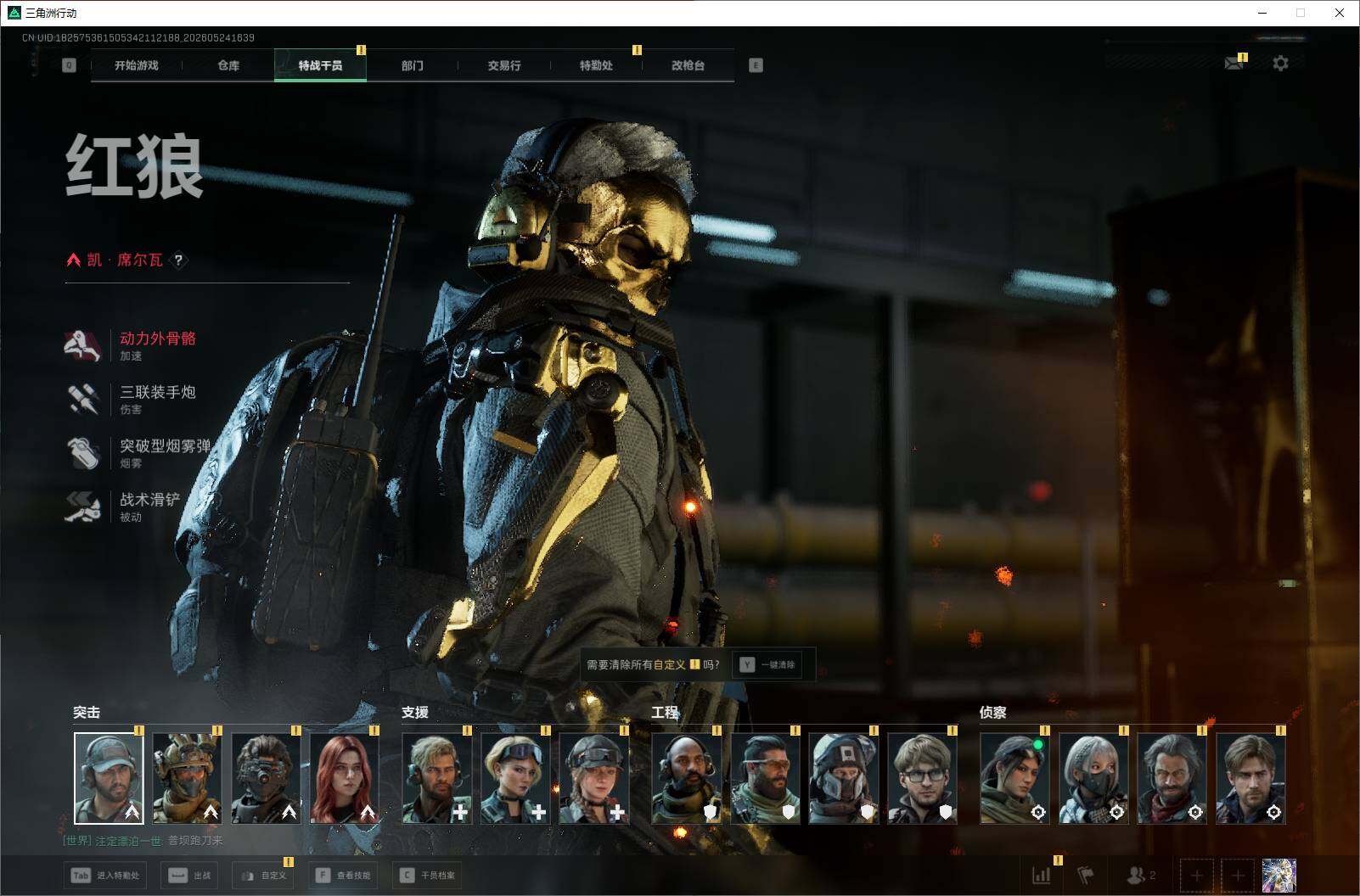1360x896 pixels.
Task: Invite a teammate via the left empty slot
Action: click(x=1196, y=875)
